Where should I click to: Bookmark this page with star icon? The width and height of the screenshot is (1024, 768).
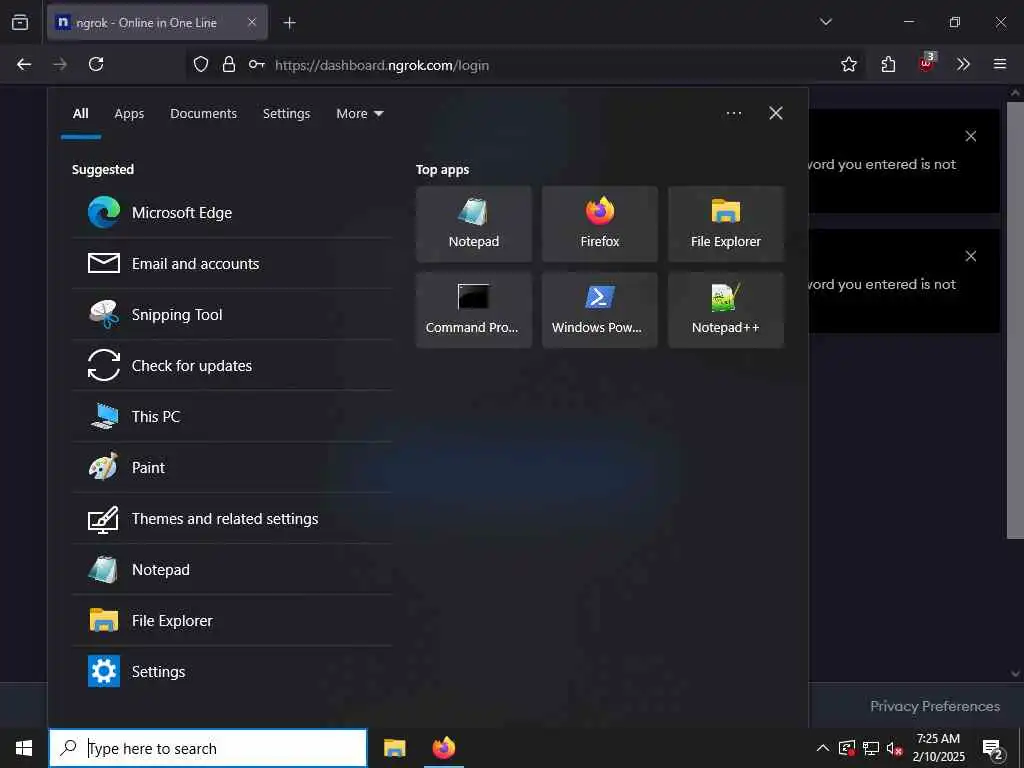[x=848, y=64]
